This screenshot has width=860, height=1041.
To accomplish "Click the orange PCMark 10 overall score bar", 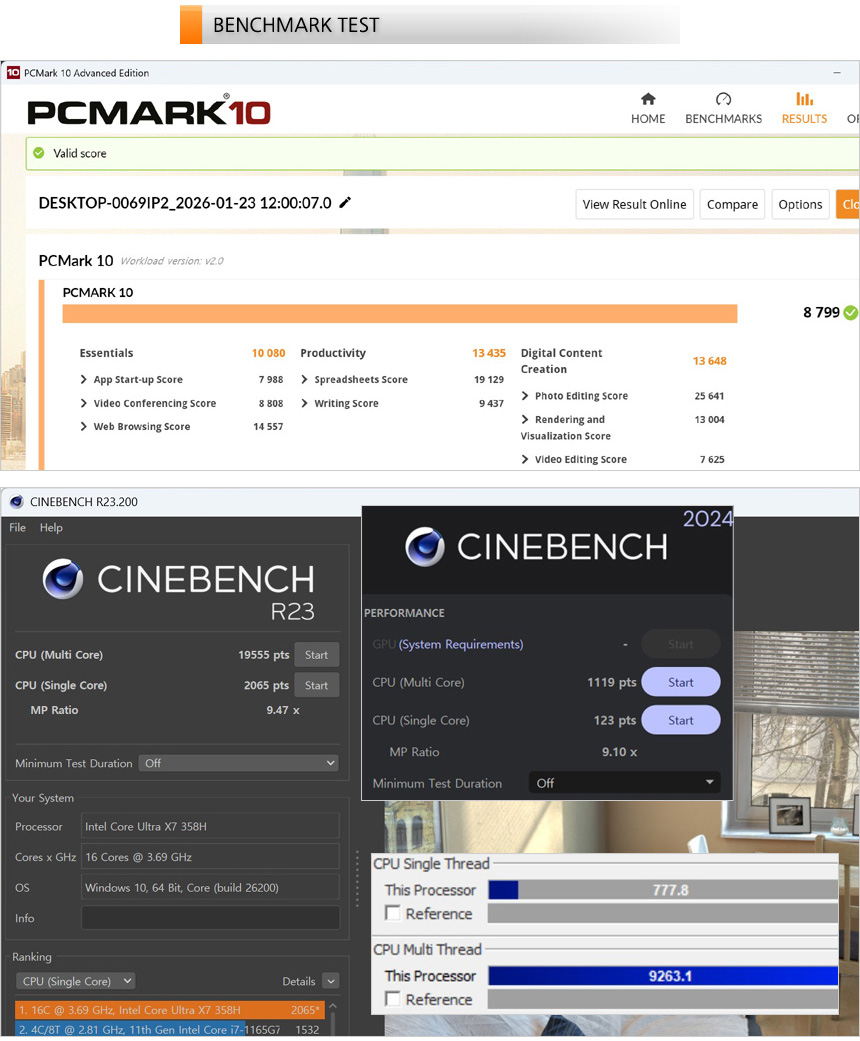I will click(399, 314).
